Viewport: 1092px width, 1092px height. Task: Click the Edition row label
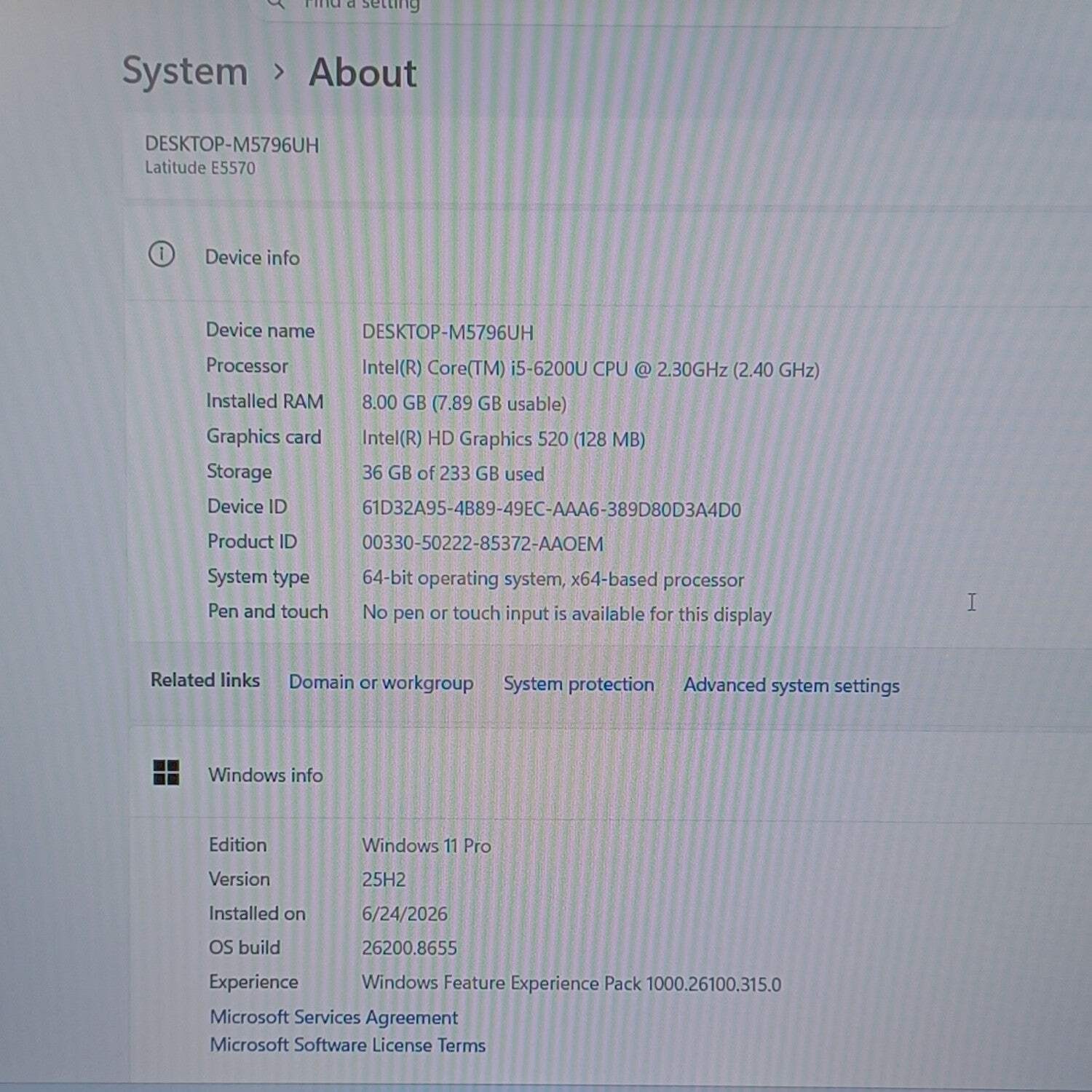pos(238,844)
